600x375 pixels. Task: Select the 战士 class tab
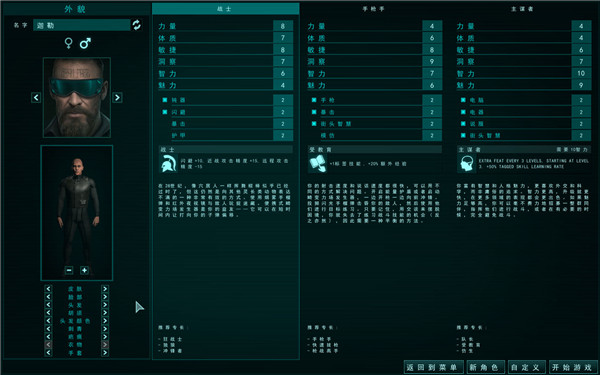coord(225,8)
